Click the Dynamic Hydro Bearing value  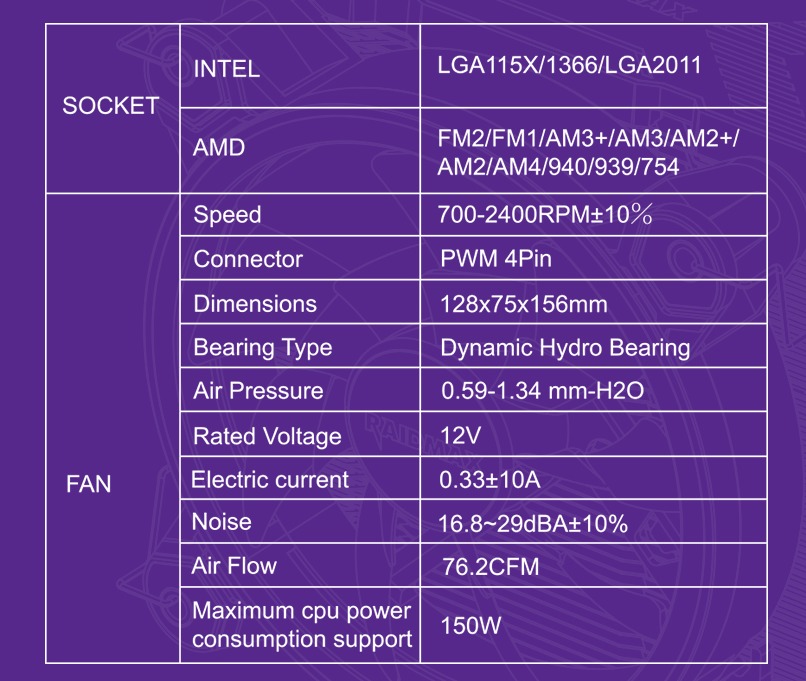(x=565, y=348)
